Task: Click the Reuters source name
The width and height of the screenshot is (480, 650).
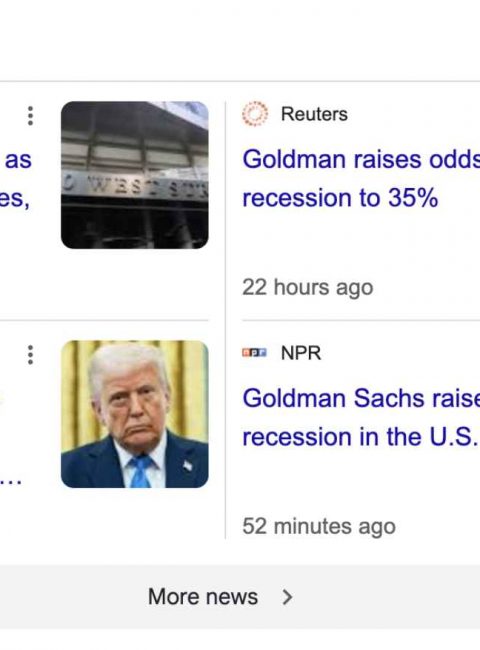Action: pos(314,114)
